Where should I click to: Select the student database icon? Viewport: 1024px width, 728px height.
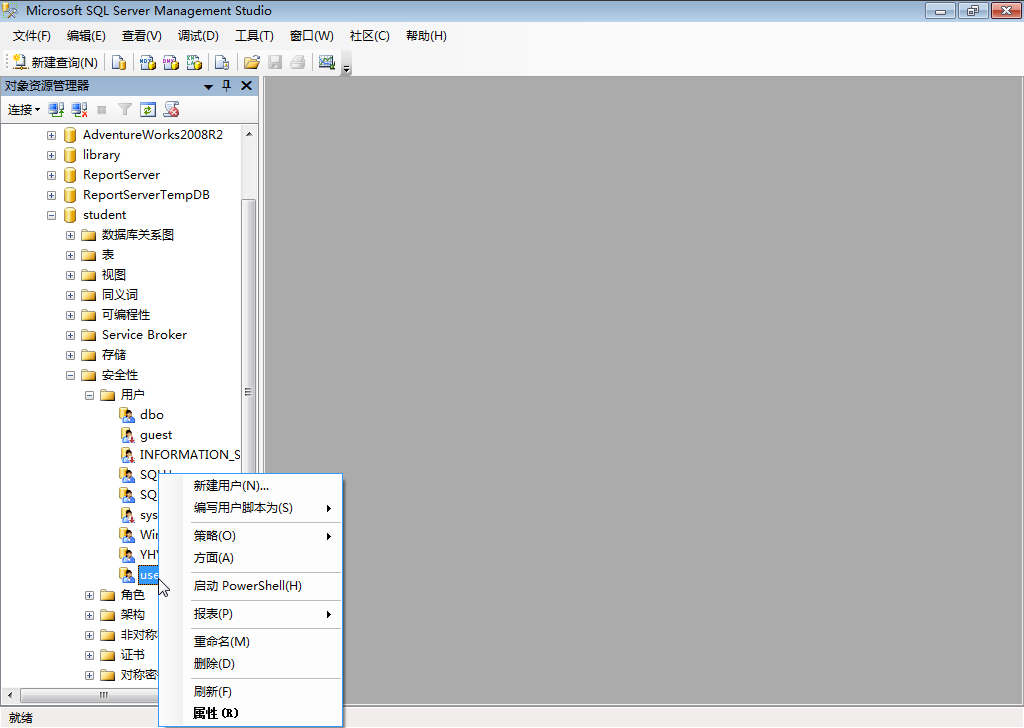click(x=70, y=215)
